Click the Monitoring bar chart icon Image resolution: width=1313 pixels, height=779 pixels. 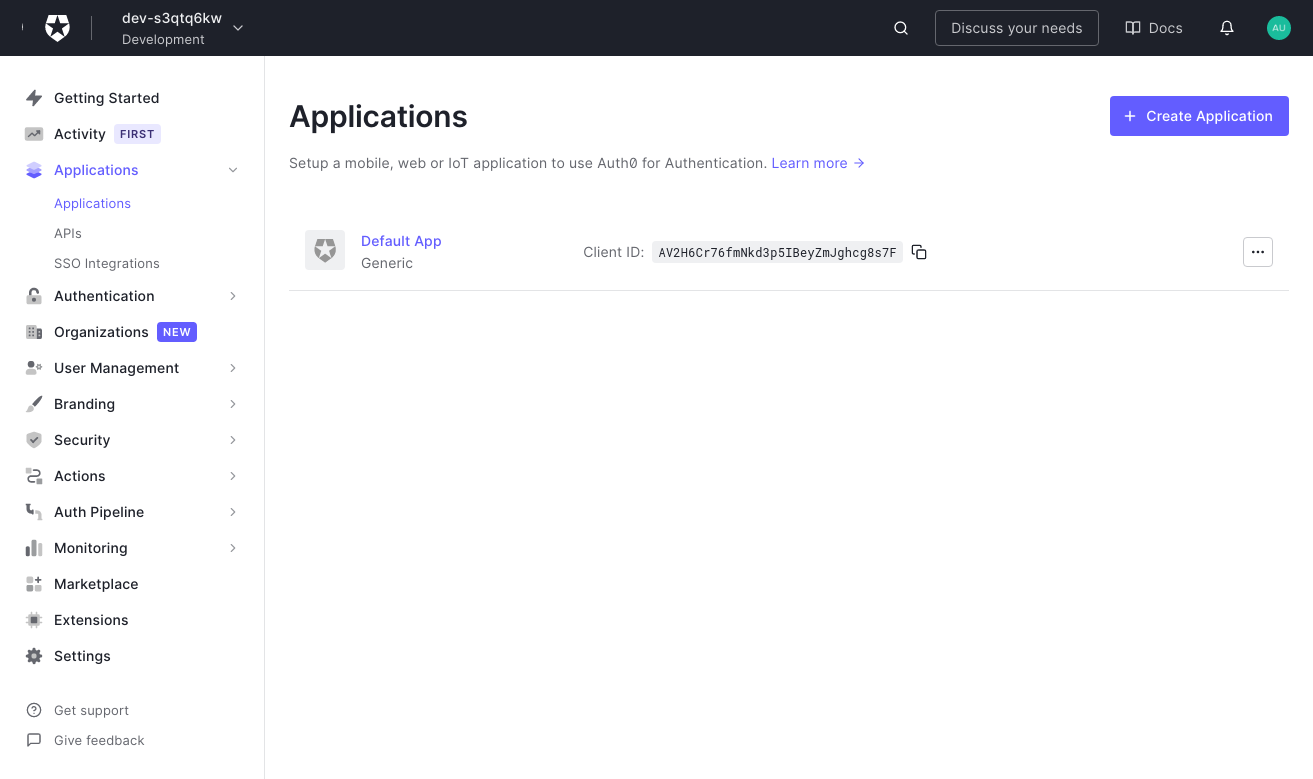[34, 548]
